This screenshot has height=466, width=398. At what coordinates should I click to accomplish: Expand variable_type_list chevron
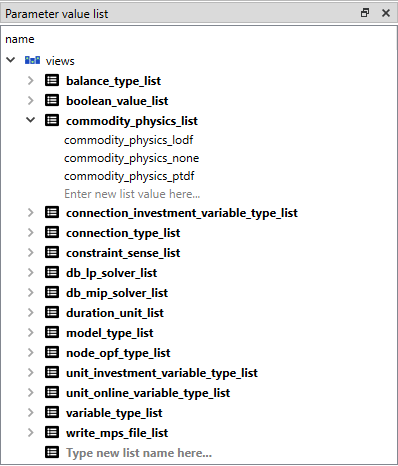tap(31, 412)
